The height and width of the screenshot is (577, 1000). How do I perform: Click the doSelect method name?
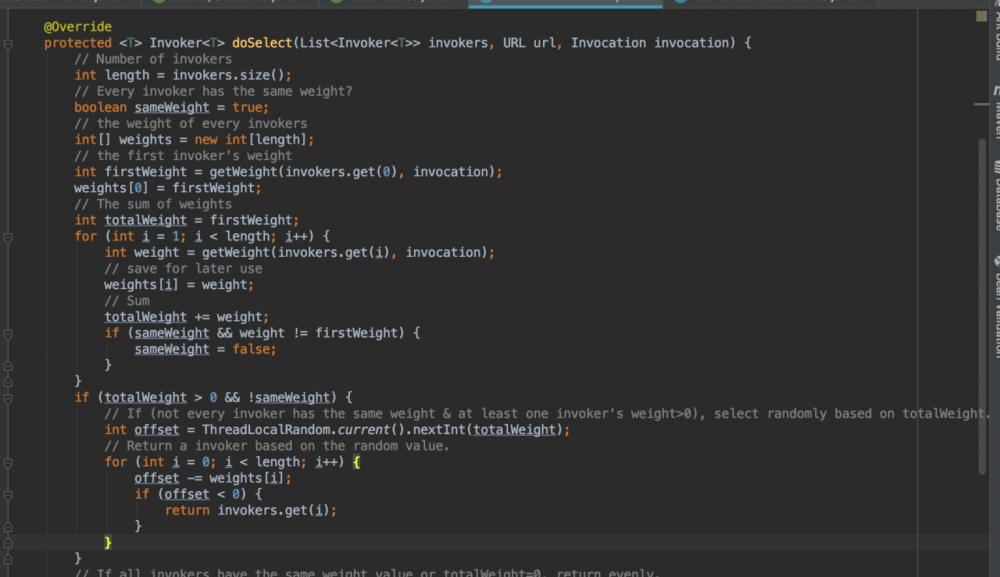(261, 43)
